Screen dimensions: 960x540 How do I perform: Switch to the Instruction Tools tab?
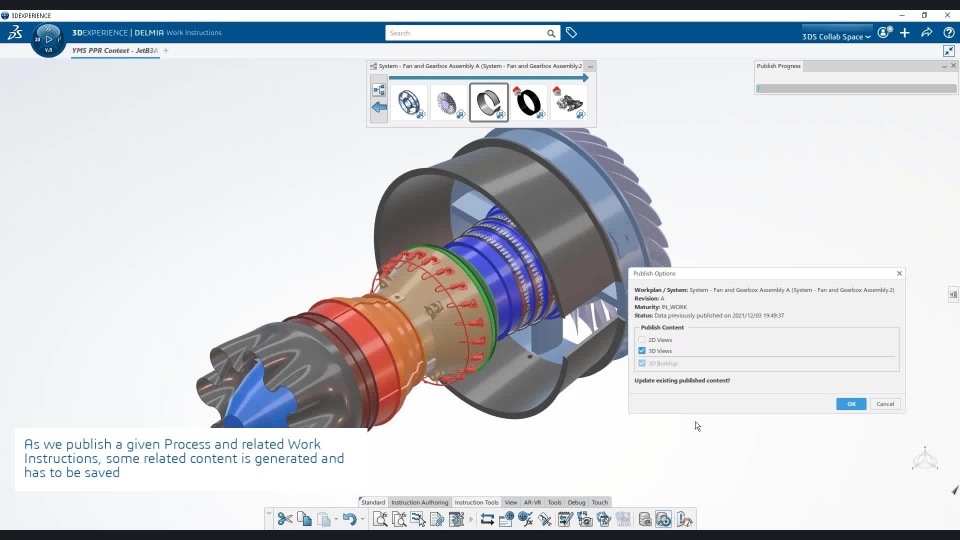pos(476,502)
